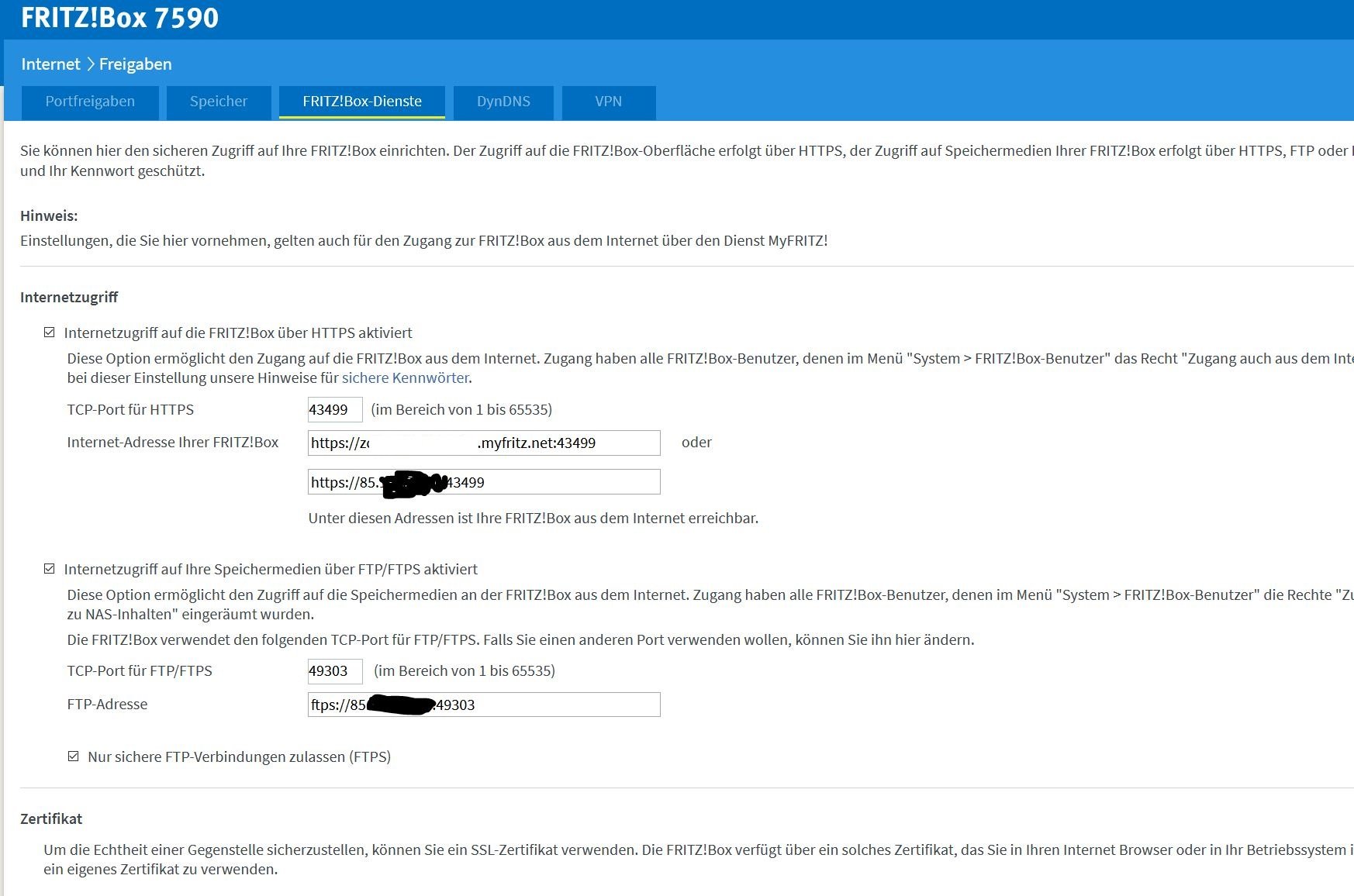Toggle HTTPS internet access checkbox
The image size is (1354, 896).
click(x=50, y=333)
